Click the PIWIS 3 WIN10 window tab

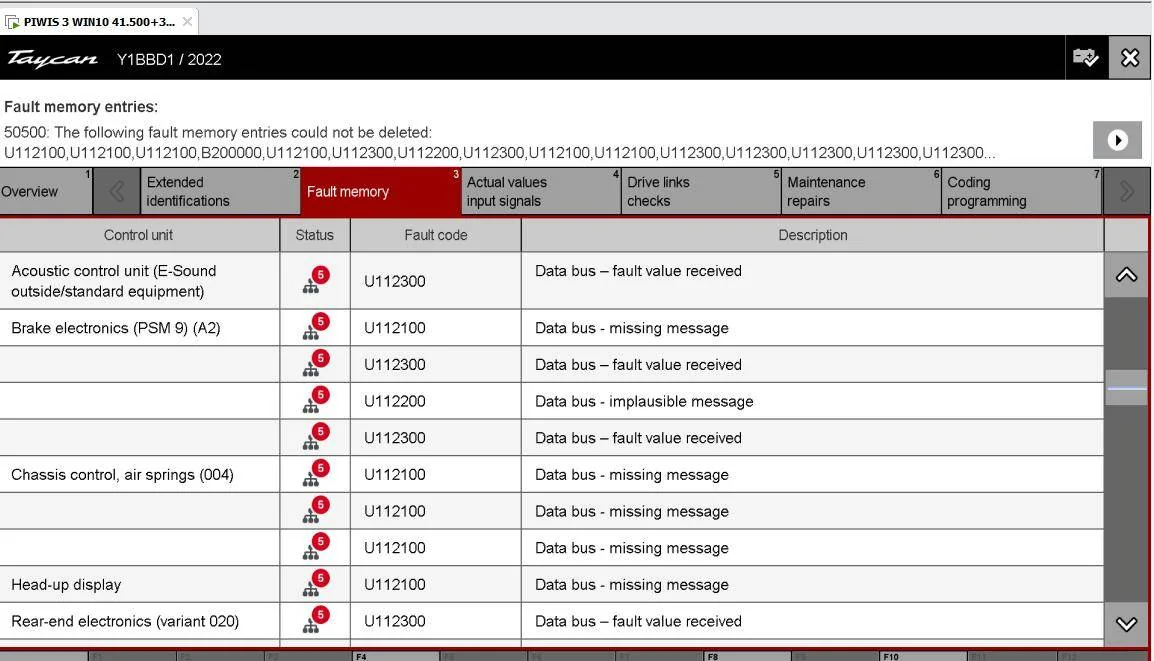click(x=99, y=21)
